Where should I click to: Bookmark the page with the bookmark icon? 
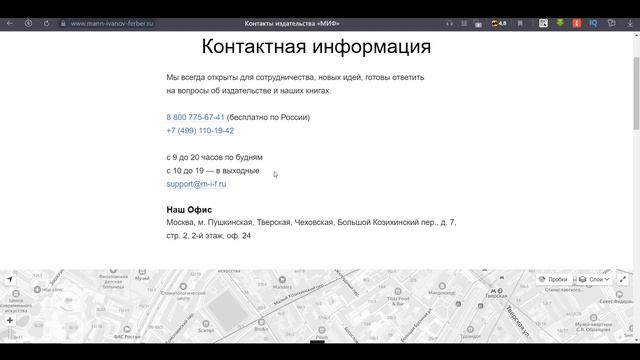pos(520,23)
